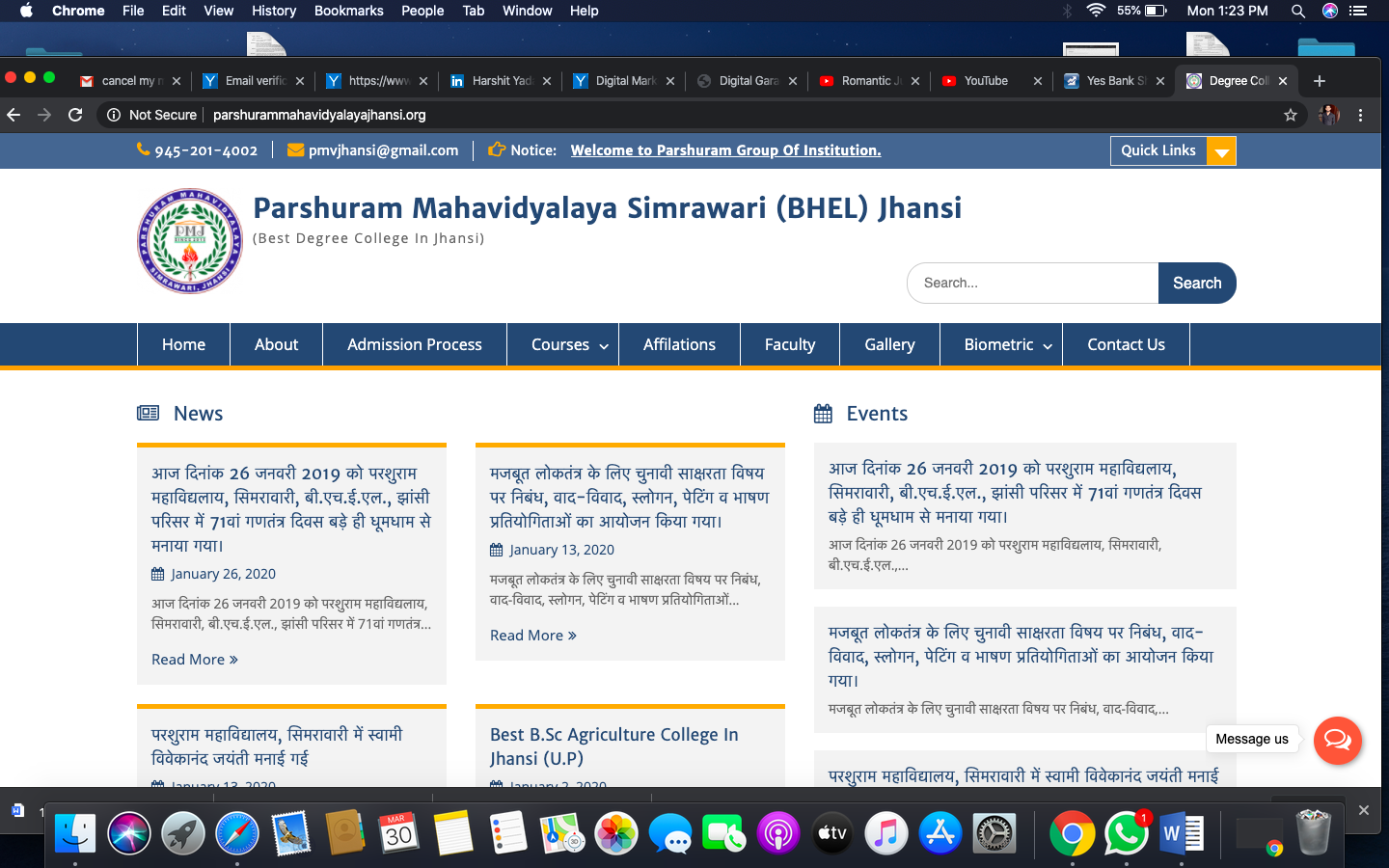Image resolution: width=1389 pixels, height=868 pixels.
Task: Open Music app in the Dock
Action: (x=885, y=833)
